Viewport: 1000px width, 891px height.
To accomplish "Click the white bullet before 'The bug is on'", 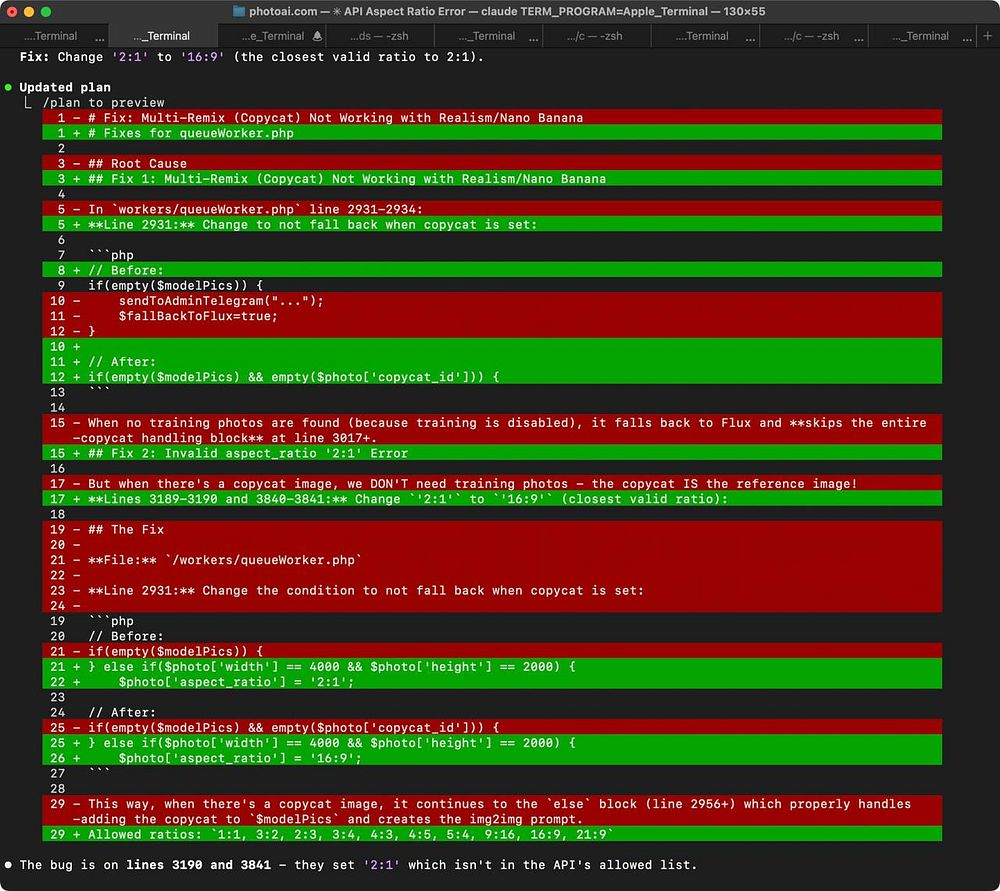I will click(8, 865).
